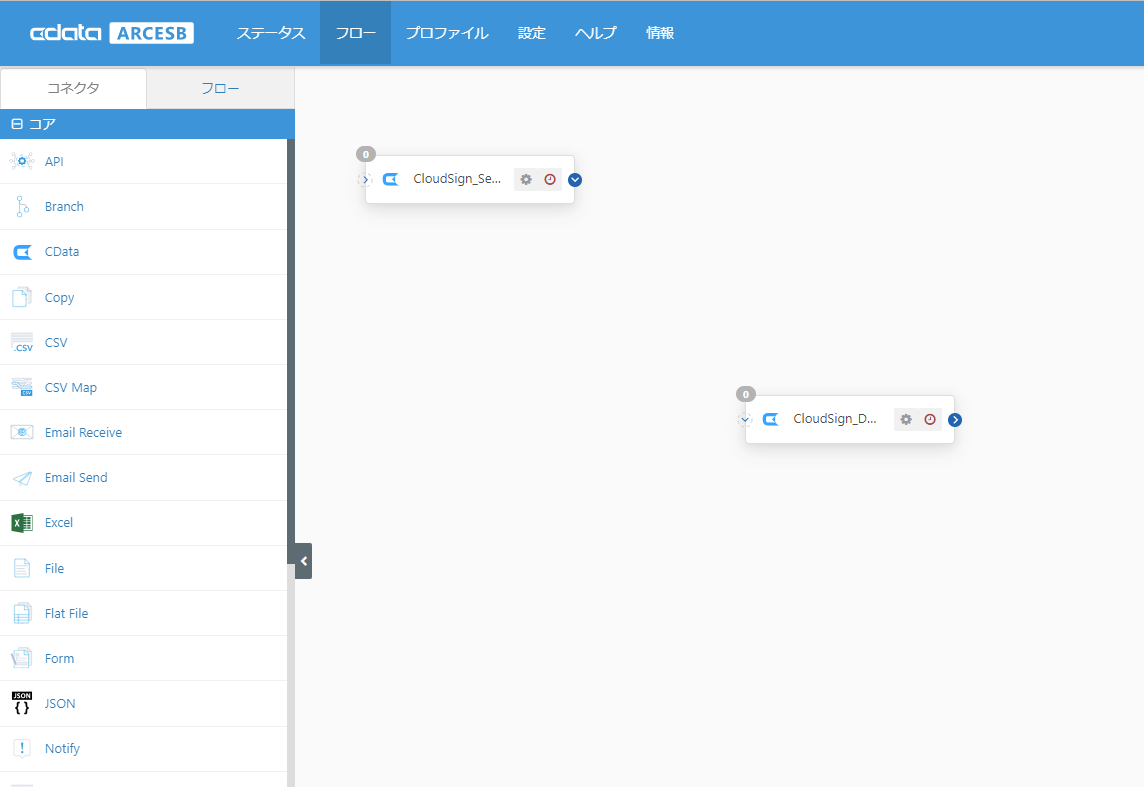Open the 設定 menu
The width and height of the screenshot is (1144, 787).
pyautogui.click(x=532, y=33)
